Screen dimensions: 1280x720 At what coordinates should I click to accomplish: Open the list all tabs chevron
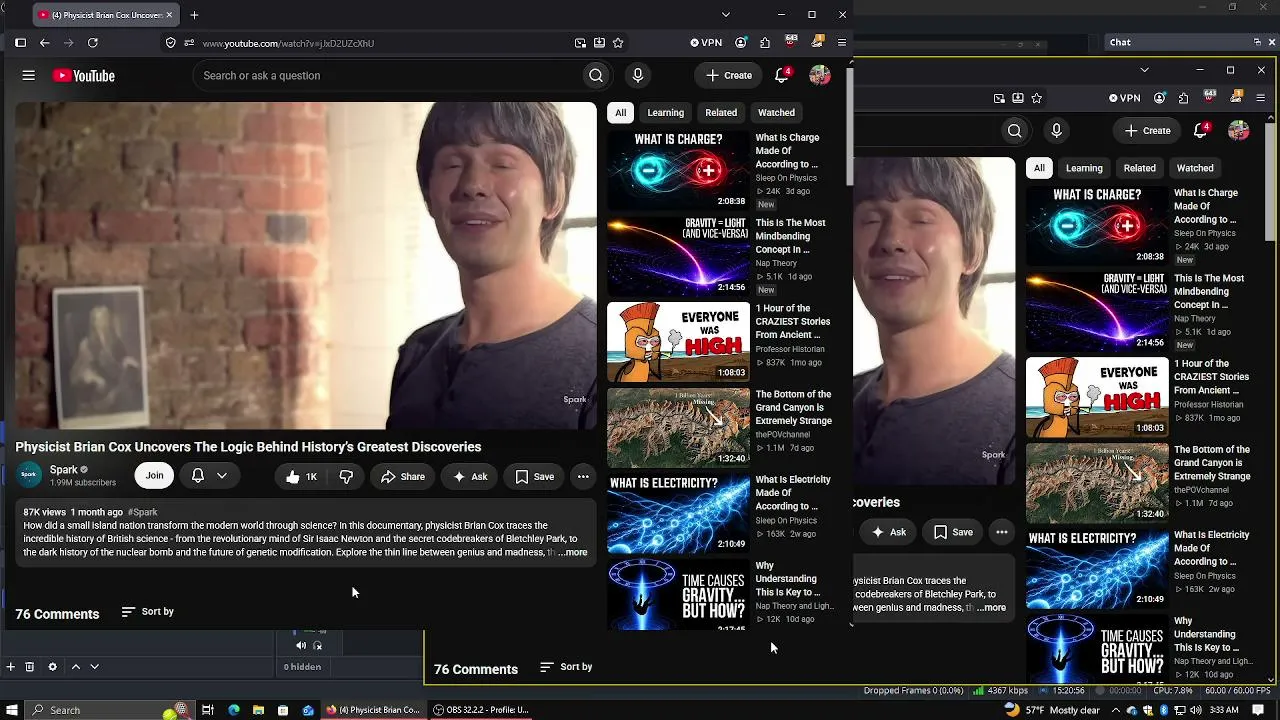726,15
